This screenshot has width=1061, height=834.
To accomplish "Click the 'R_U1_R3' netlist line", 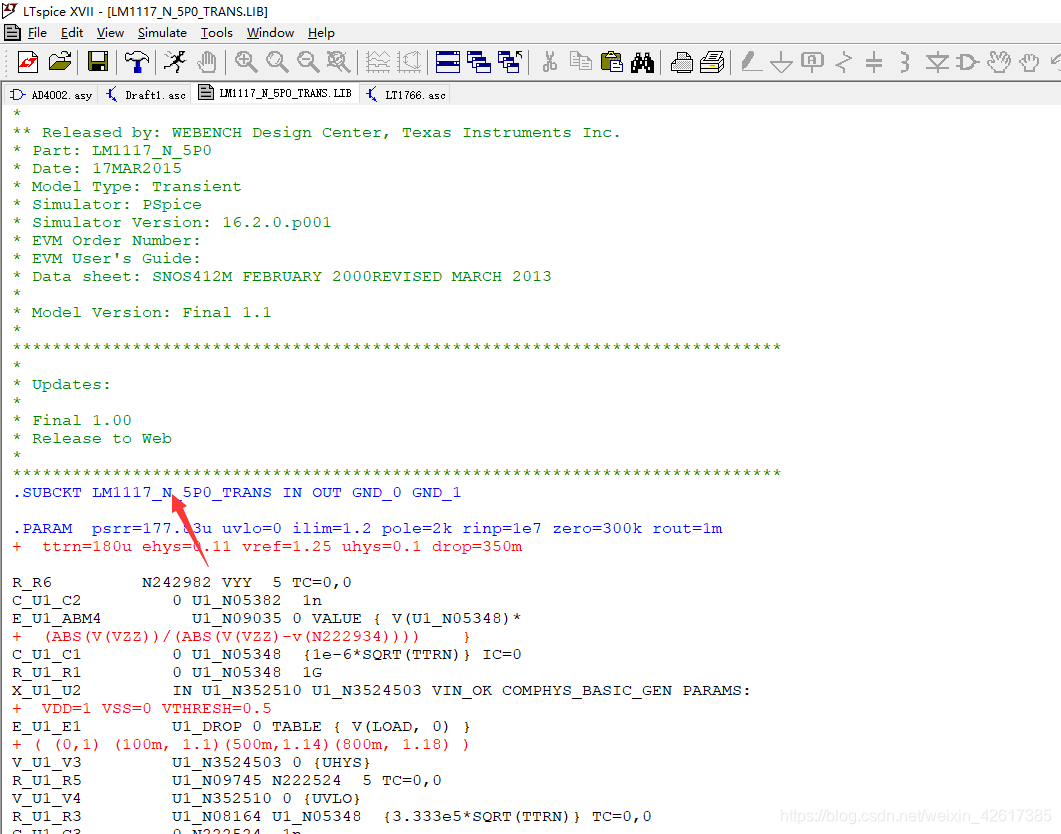I will point(332,816).
